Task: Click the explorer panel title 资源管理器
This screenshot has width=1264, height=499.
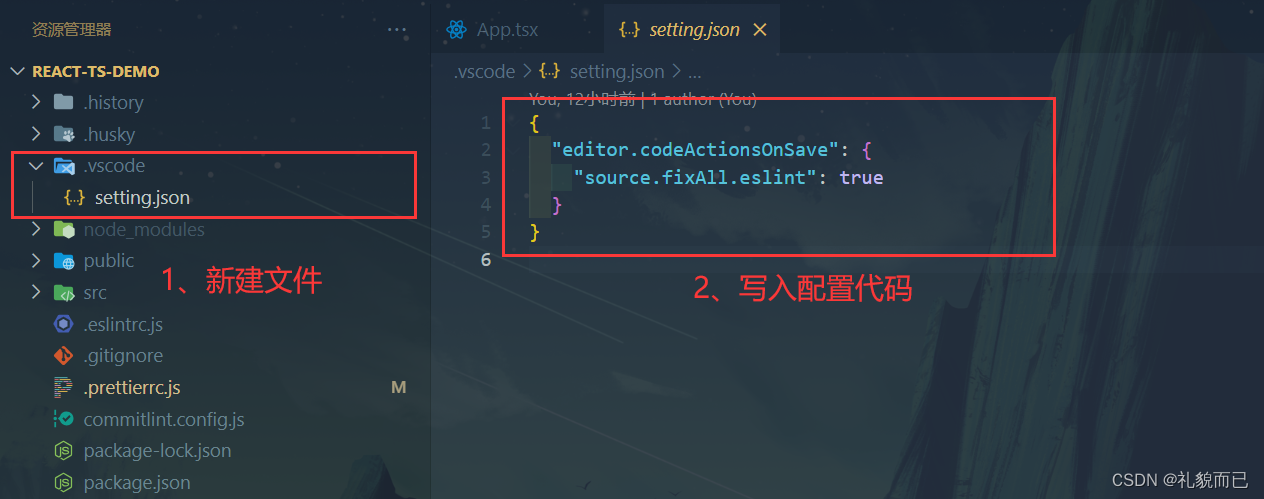Action: click(x=71, y=30)
